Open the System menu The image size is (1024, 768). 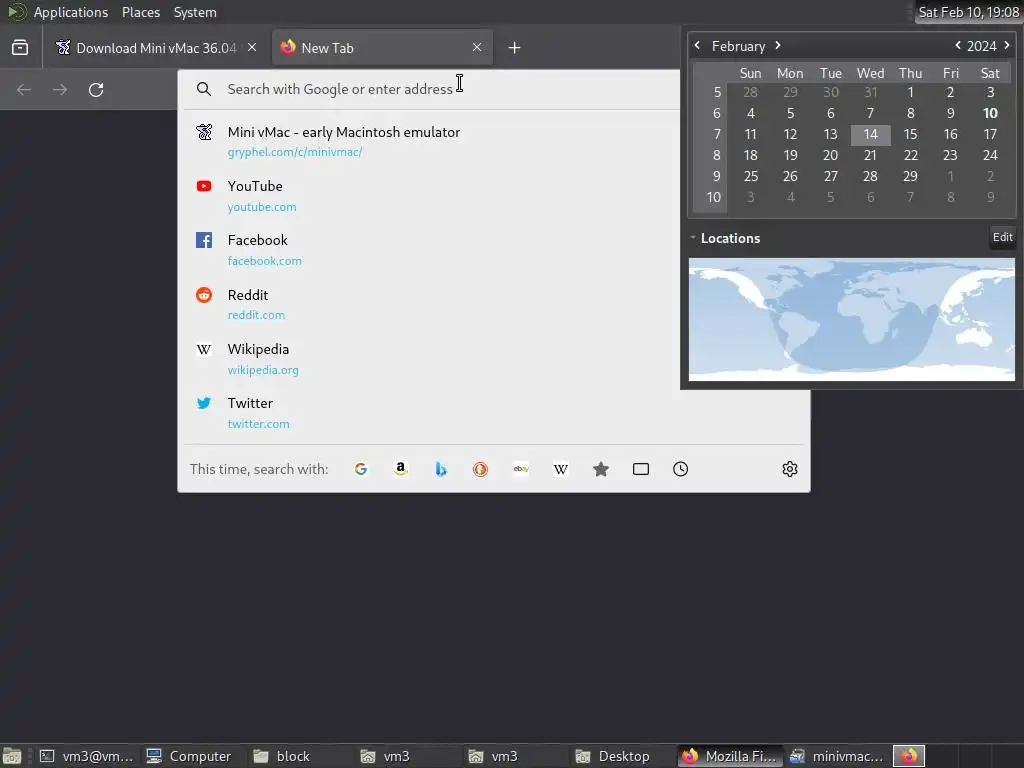point(195,12)
